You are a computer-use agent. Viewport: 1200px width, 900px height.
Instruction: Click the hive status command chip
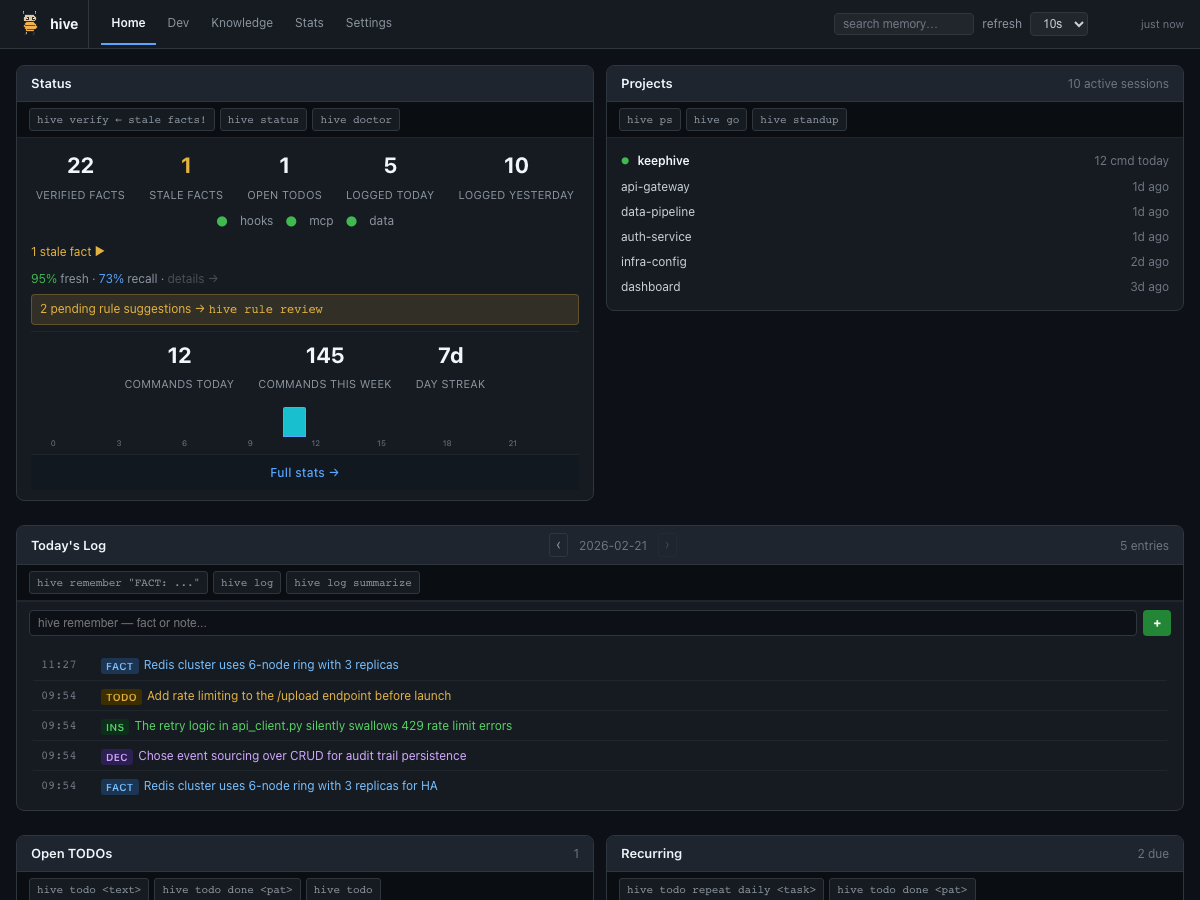coord(263,120)
